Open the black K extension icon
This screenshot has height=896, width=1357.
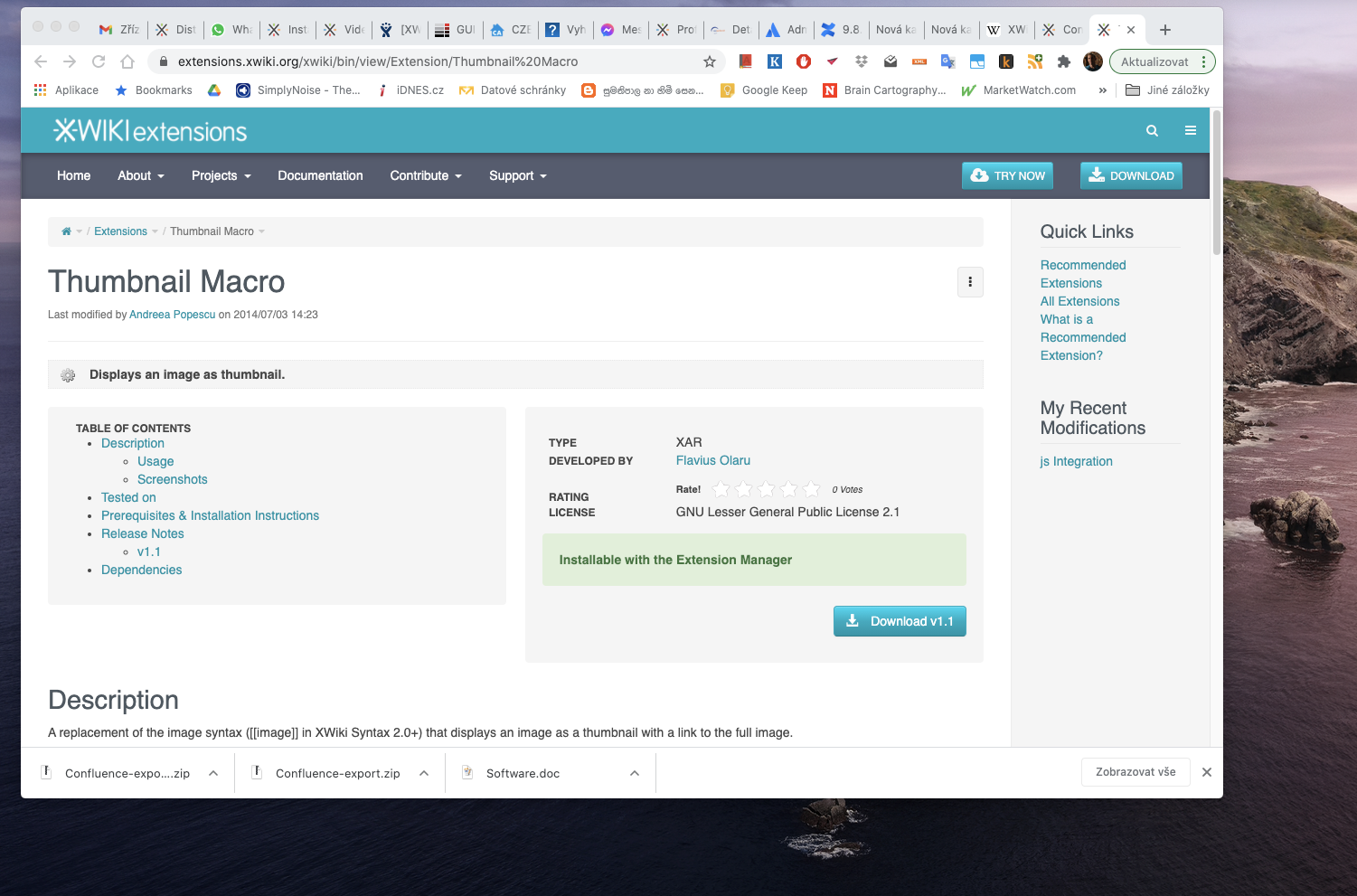[x=1006, y=61]
